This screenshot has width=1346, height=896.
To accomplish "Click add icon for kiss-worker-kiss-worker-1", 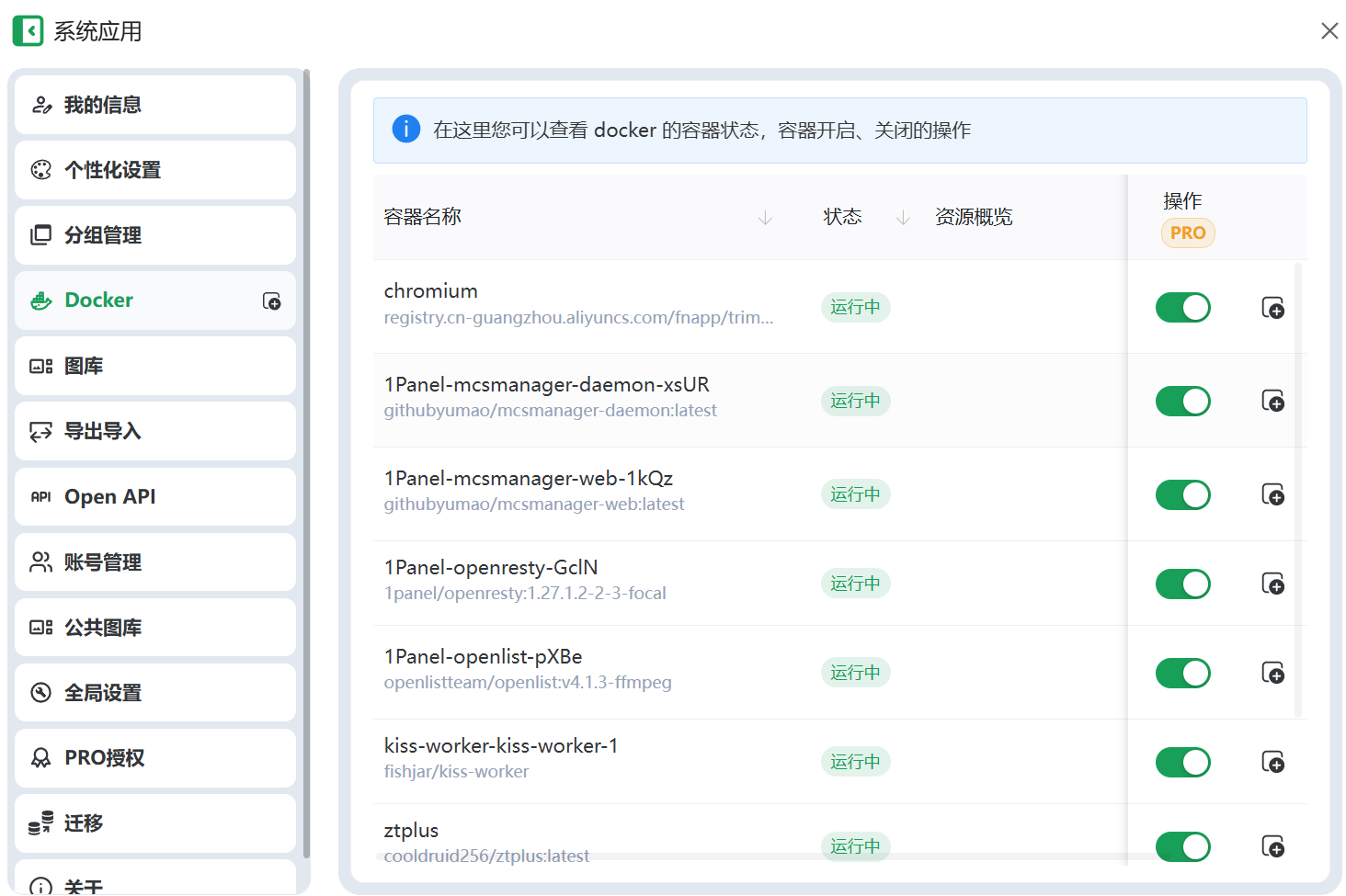I will [x=1272, y=763].
